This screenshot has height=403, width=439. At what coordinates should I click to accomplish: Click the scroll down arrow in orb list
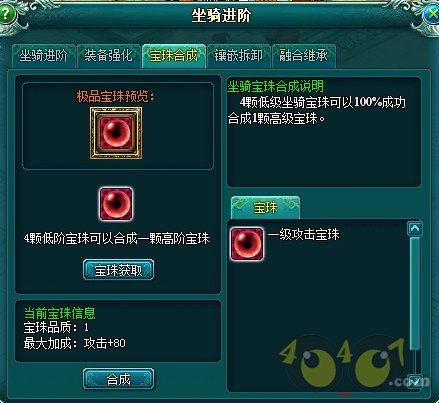click(x=415, y=381)
